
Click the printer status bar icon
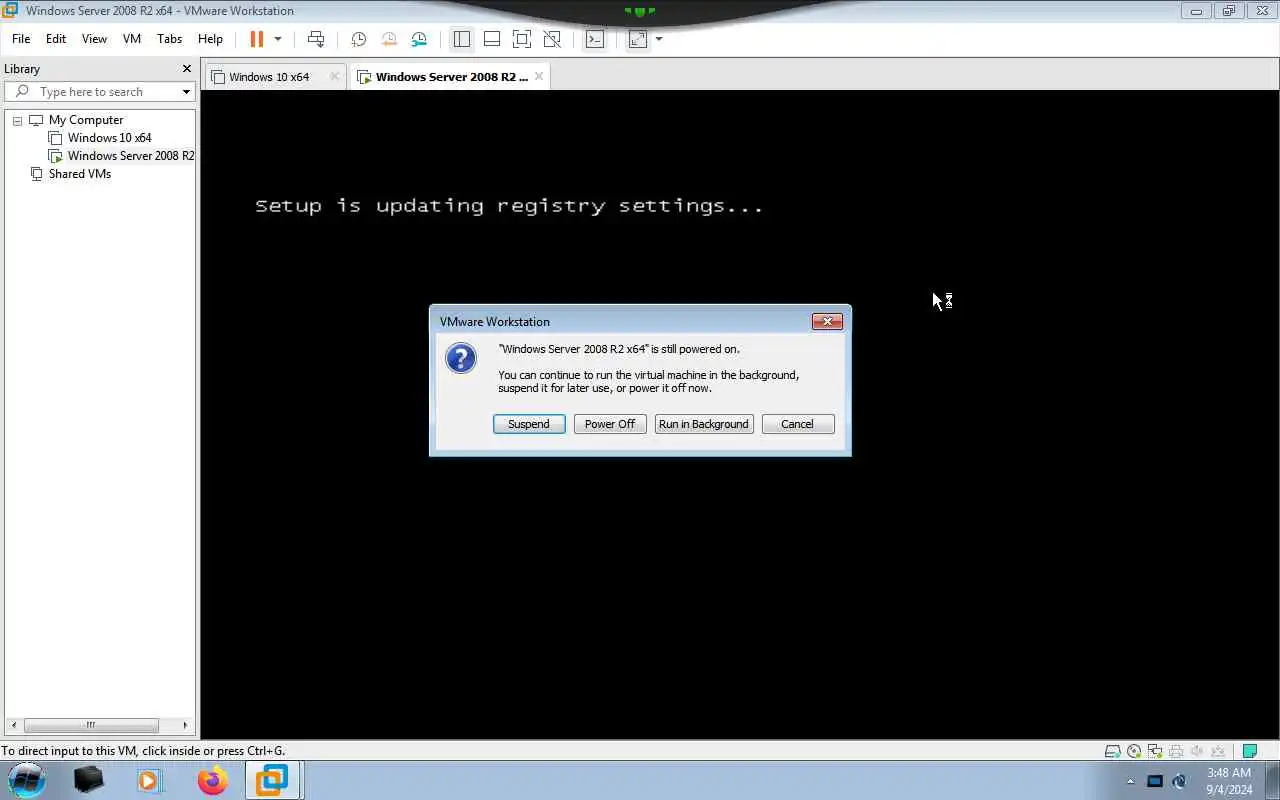1176,751
